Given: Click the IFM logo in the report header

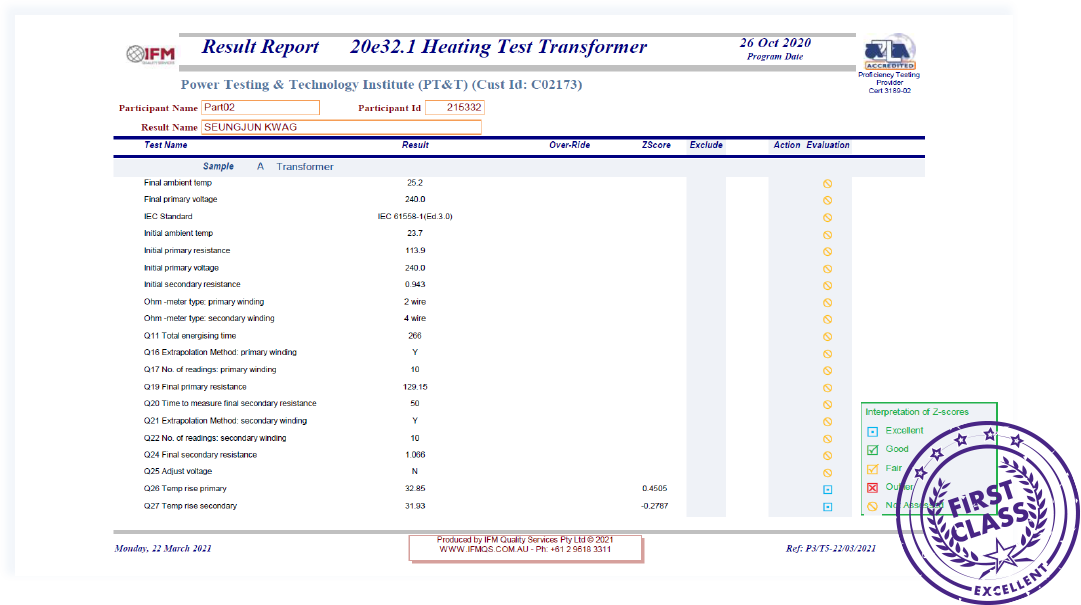Looking at the screenshot, I should pyautogui.click(x=151, y=54).
